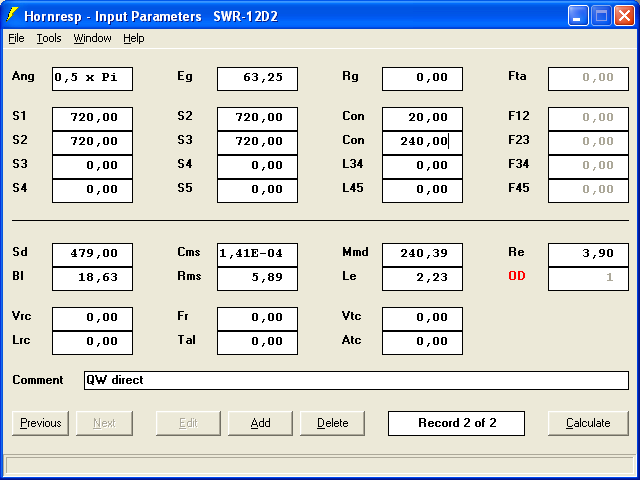Click the Hornresp lightning icon in the title bar

[13, 15]
